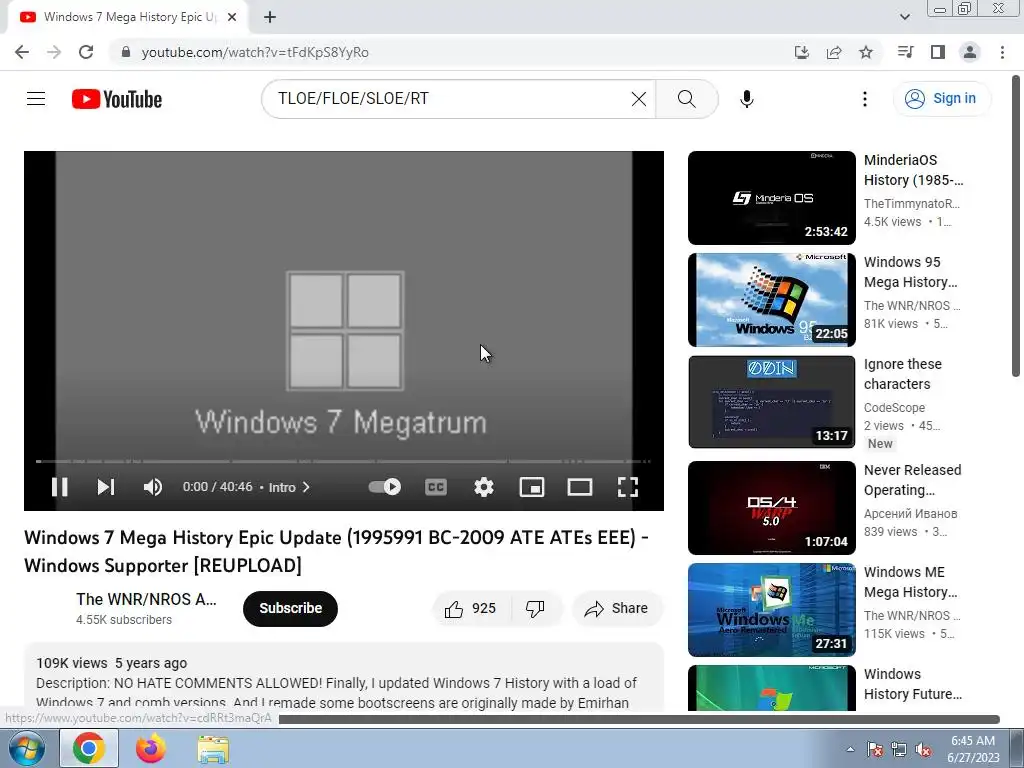The image size is (1024, 768).
Task: Open the Ignore these characters thumbnail
Action: [771, 402]
